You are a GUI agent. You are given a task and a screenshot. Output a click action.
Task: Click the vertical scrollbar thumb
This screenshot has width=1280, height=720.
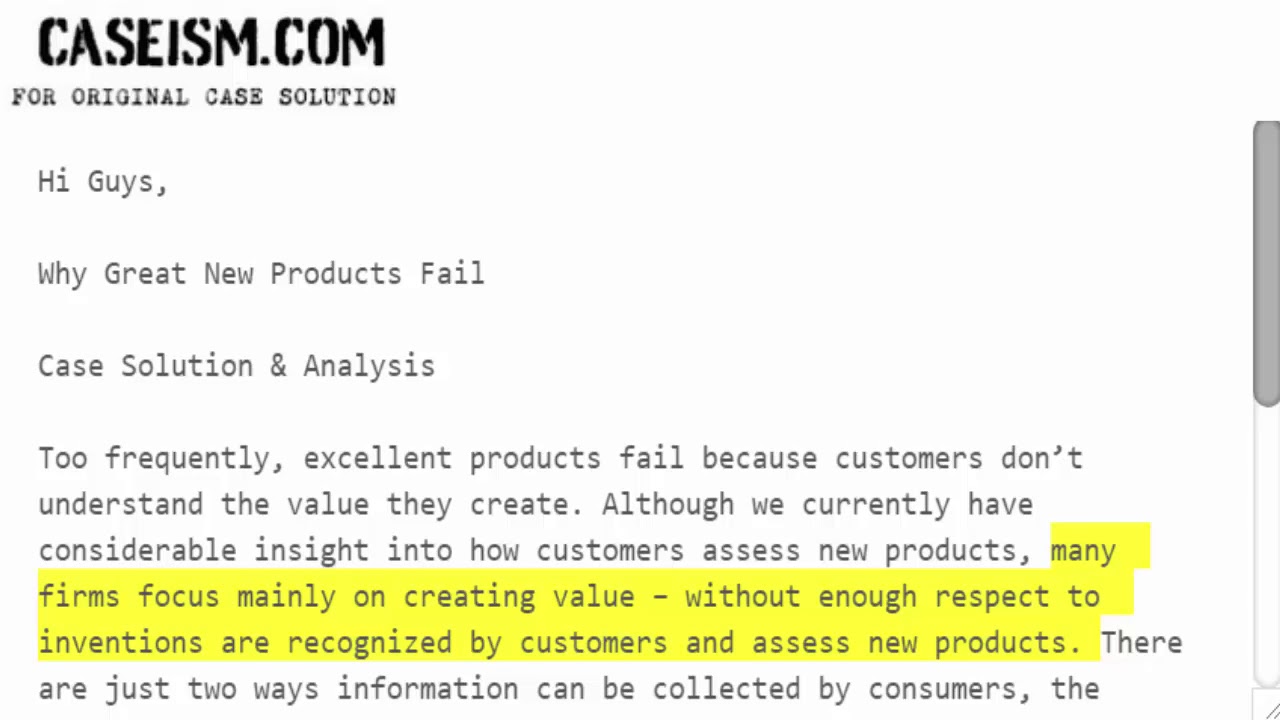click(x=1266, y=264)
